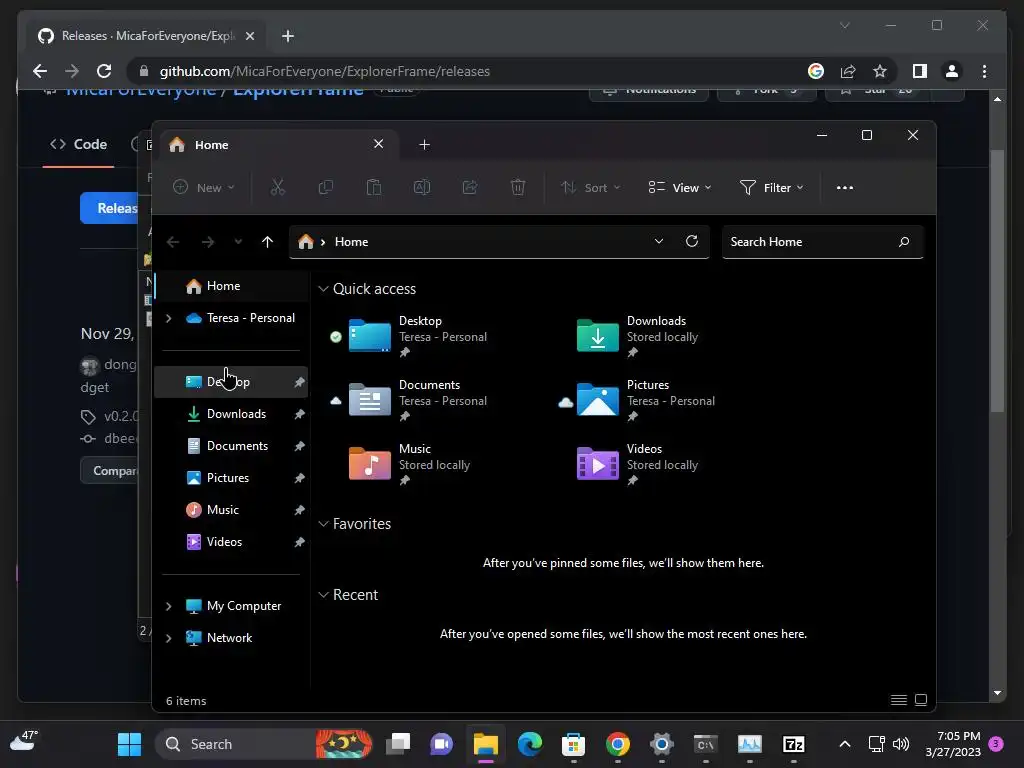Click the Copy icon in Explorer toolbar
Image resolution: width=1024 pixels, height=768 pixels.
(325, 187)
